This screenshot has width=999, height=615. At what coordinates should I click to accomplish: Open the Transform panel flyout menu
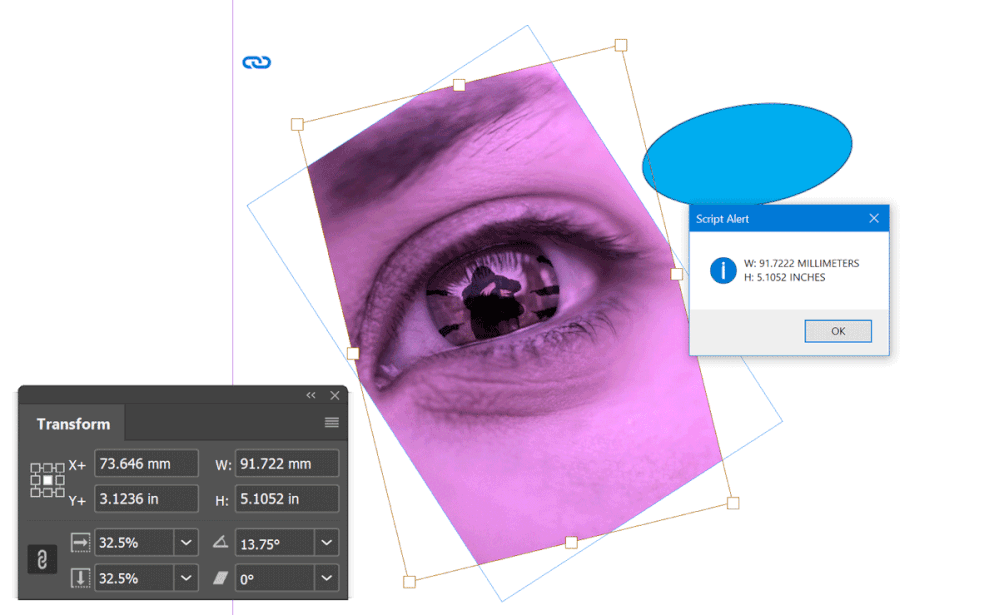click(x=331, y=423)
